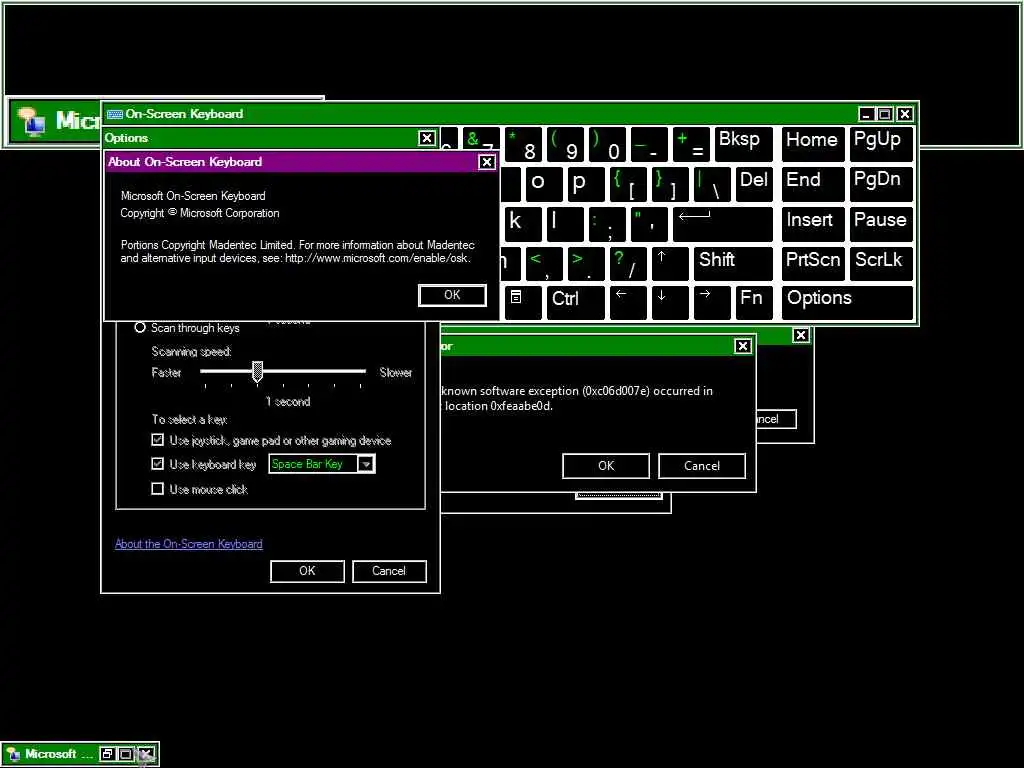Click the Insert key on keyboard
The width and height of the screenshot is (1024, 768).
[813, 225]
